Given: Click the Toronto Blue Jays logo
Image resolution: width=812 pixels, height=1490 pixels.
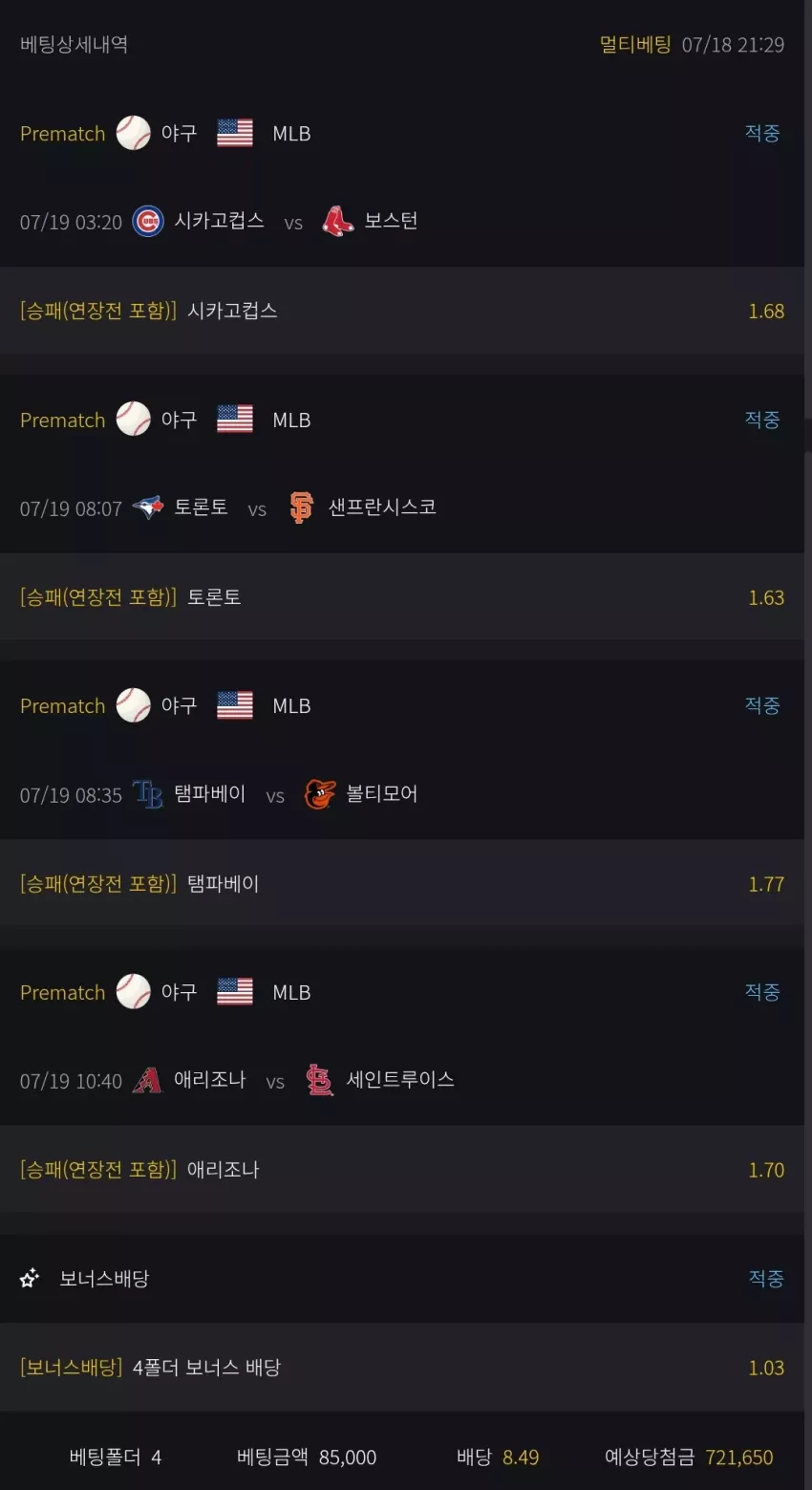Looking at the screenshot, I should coord(147,507).
